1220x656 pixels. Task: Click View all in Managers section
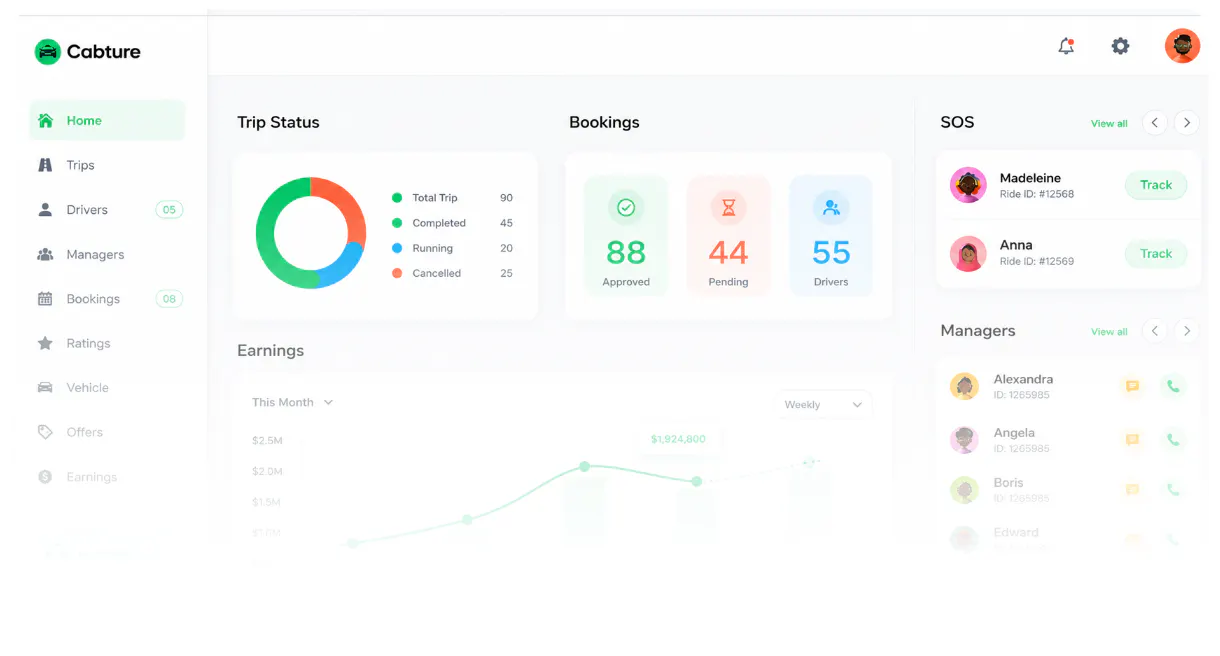point(1109,332)
